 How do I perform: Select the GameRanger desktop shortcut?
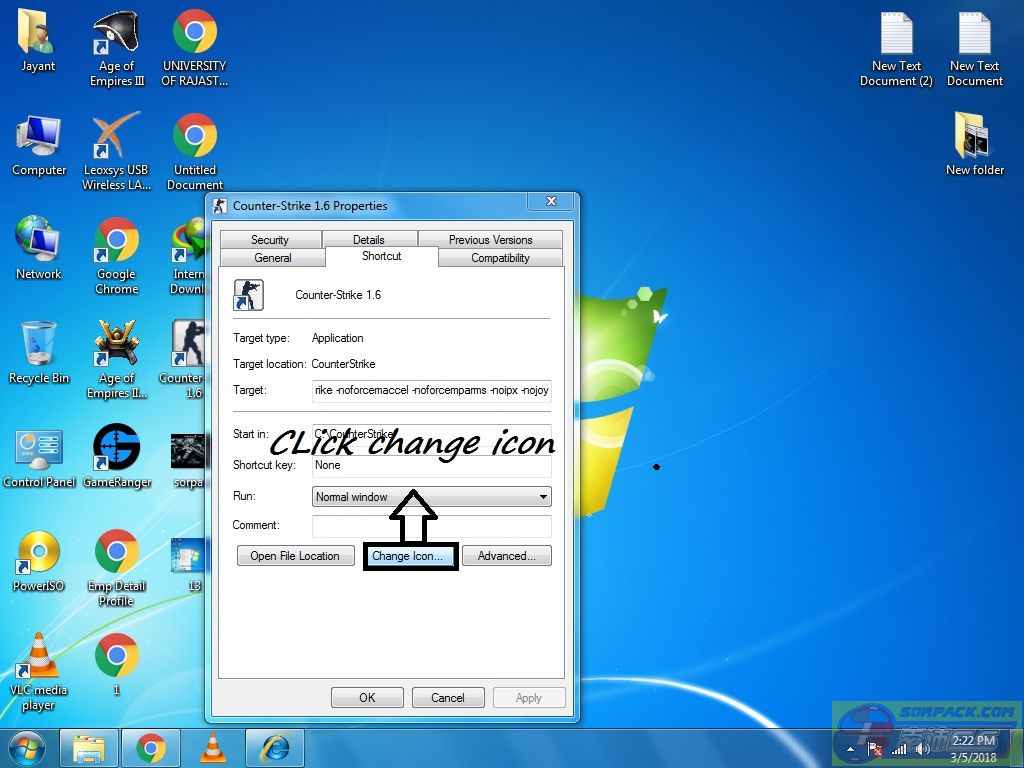(116, 456)
